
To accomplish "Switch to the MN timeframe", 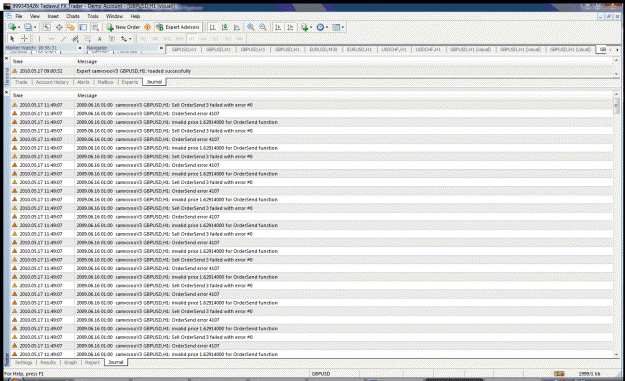I will click(240, 39).
